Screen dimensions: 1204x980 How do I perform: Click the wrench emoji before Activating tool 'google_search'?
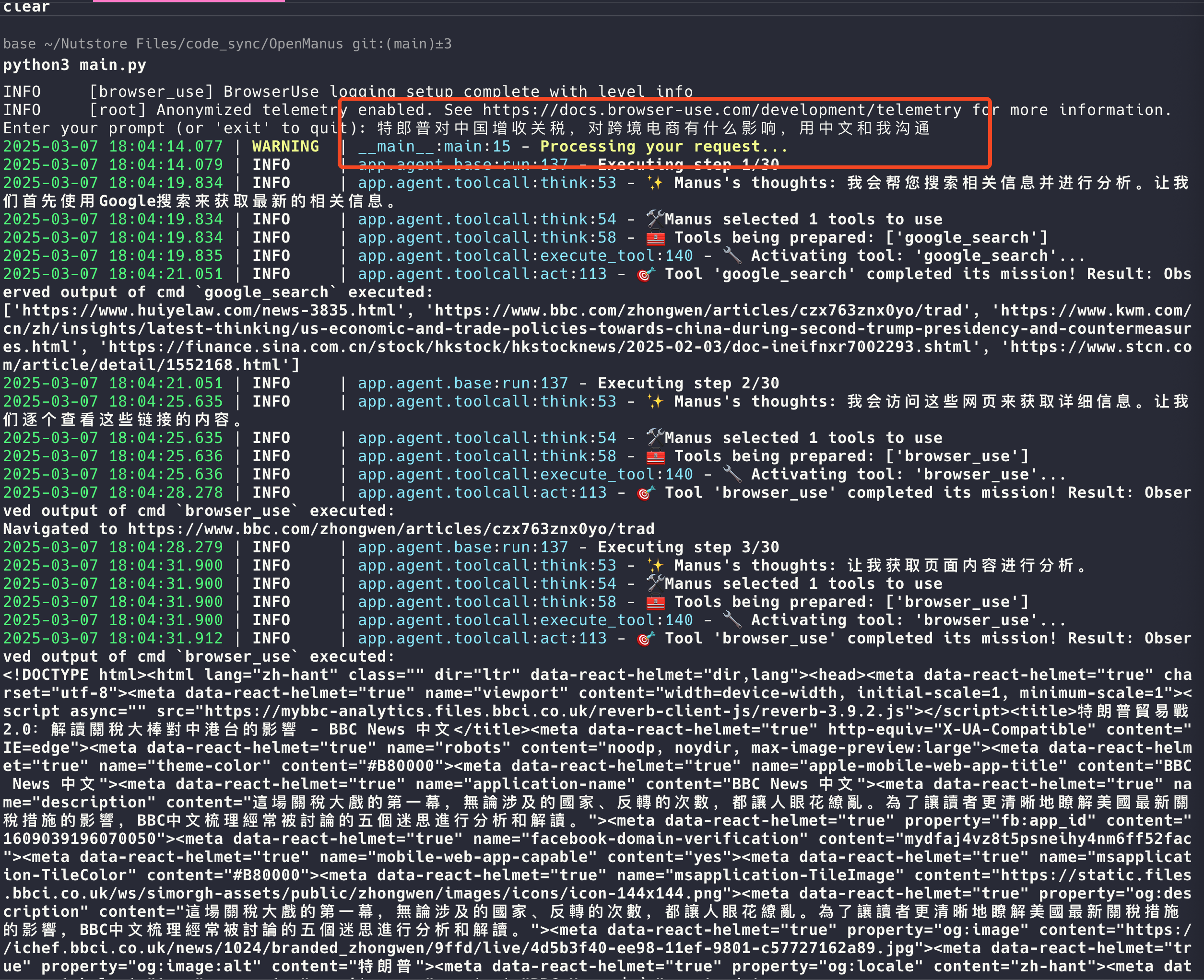(732, 256)
